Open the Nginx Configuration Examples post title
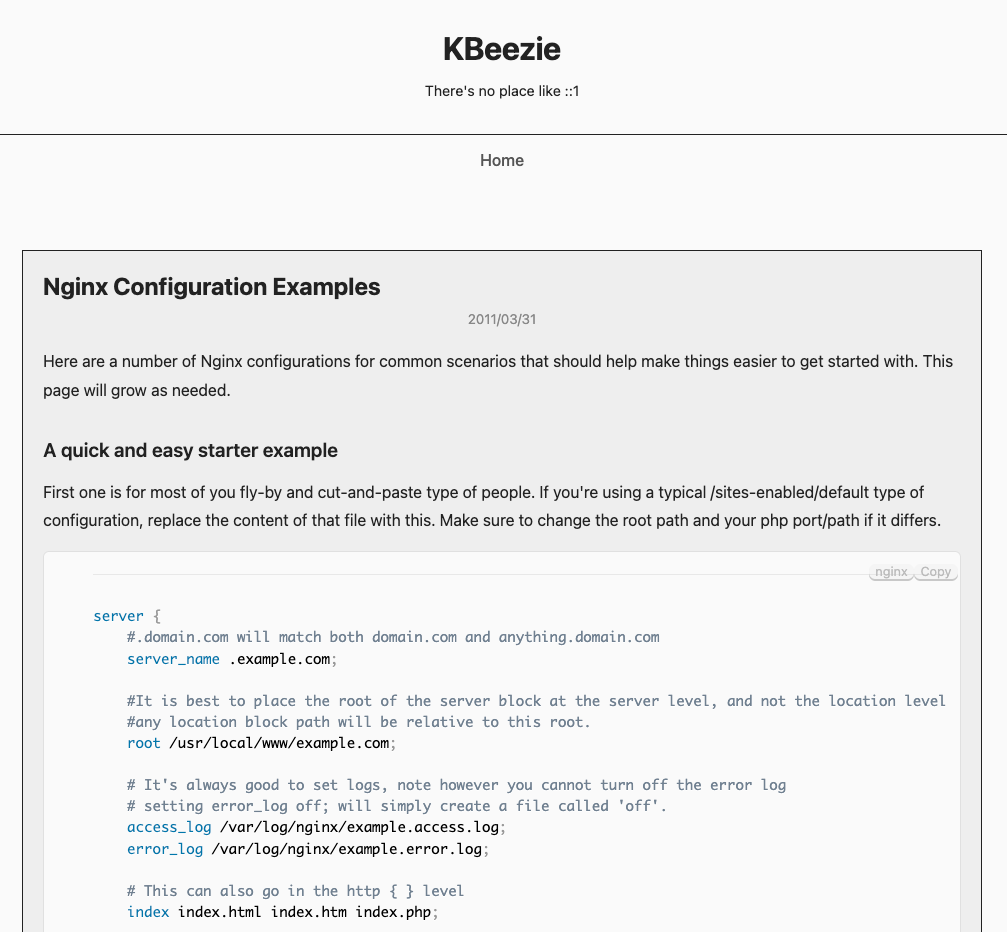This screenshot has width=1007, height=932. point(211,287)
